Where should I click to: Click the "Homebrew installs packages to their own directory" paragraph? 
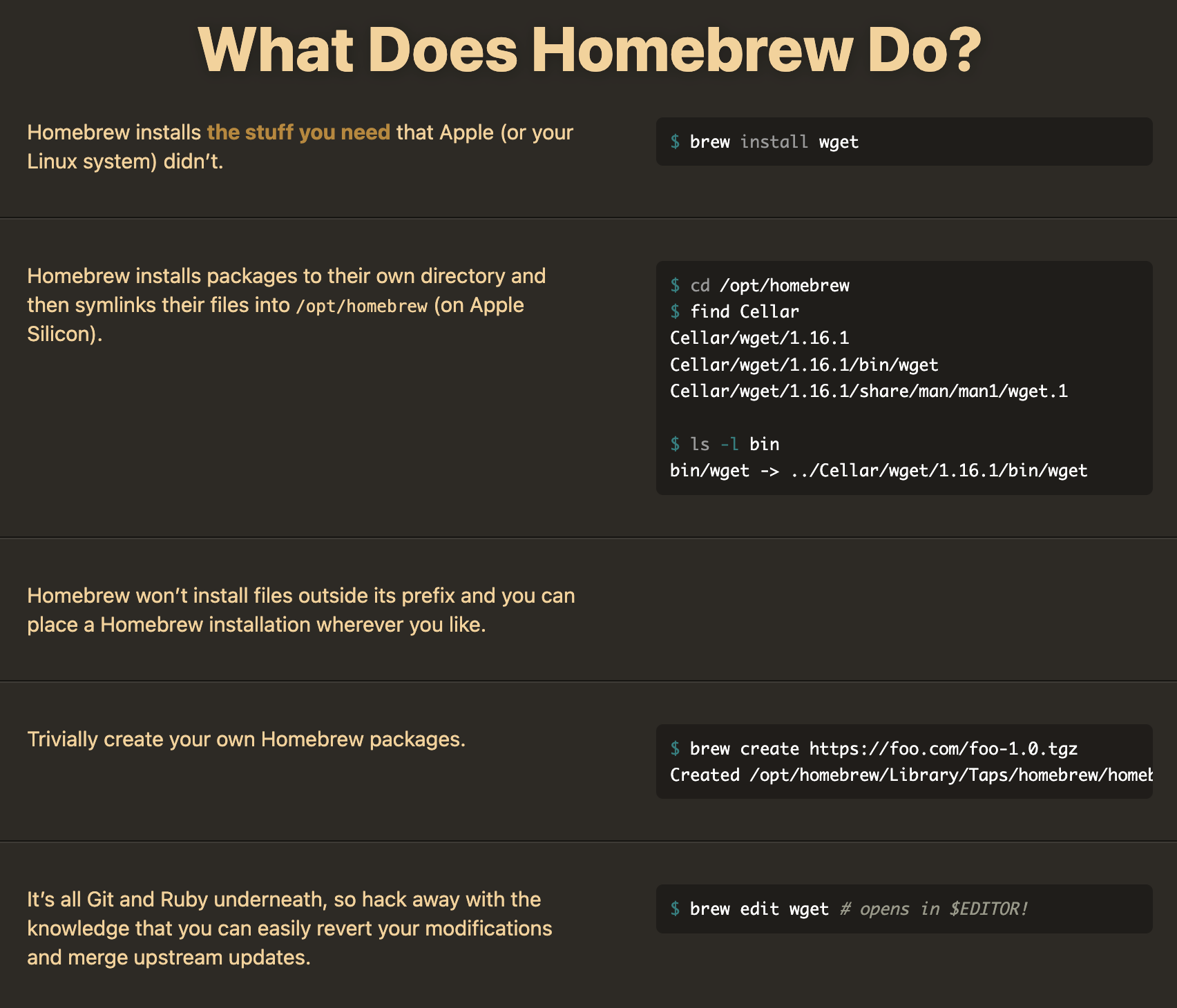(287, 304)
